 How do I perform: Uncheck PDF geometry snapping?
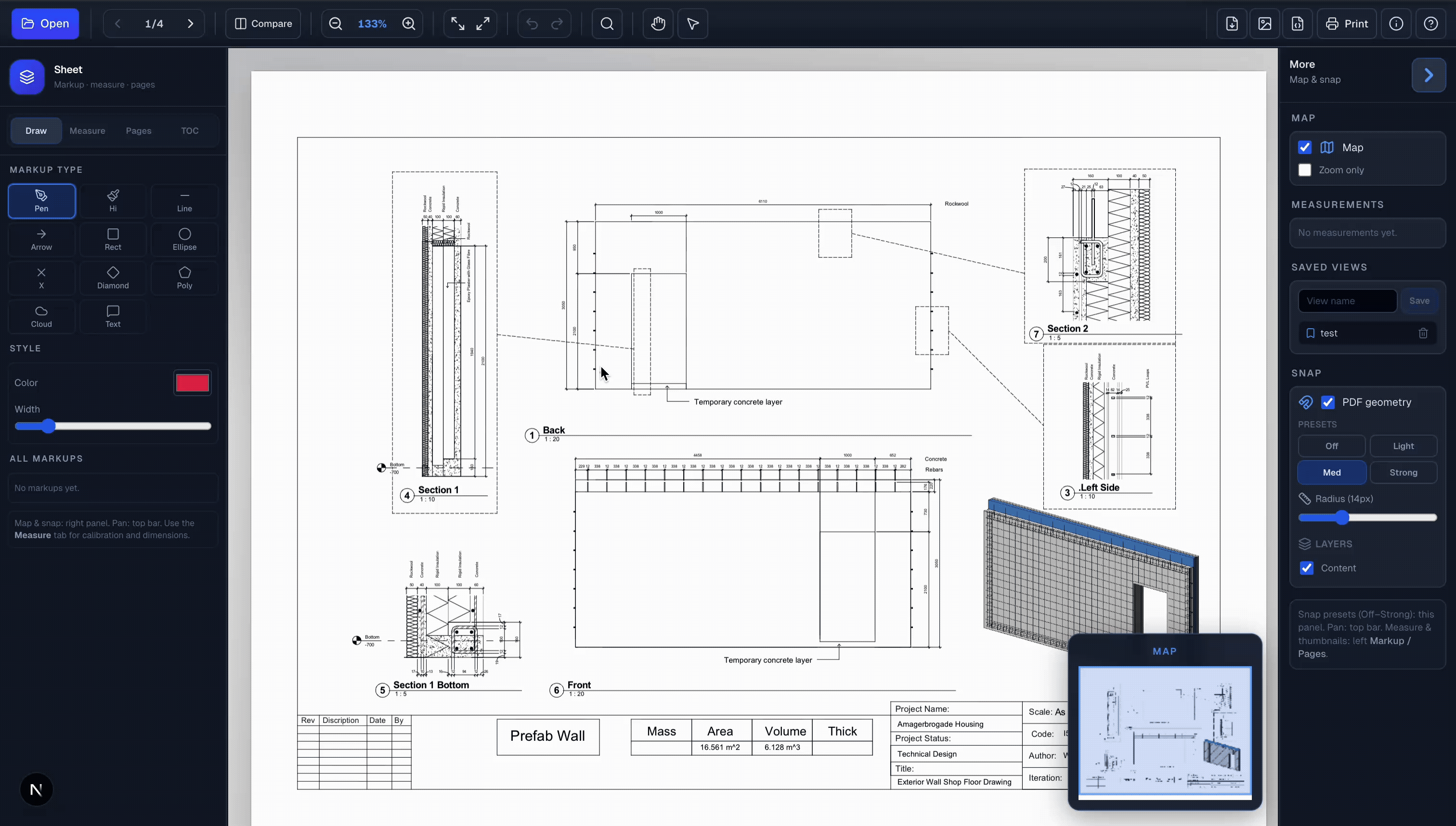point(1328,401)
